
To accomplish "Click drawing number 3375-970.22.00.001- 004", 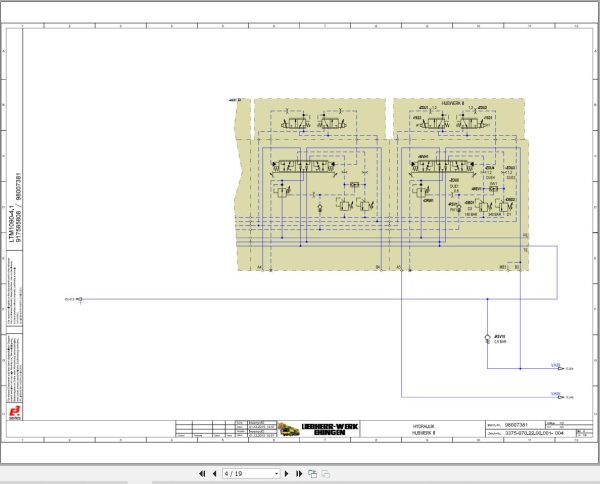I will tap(534, 433).
